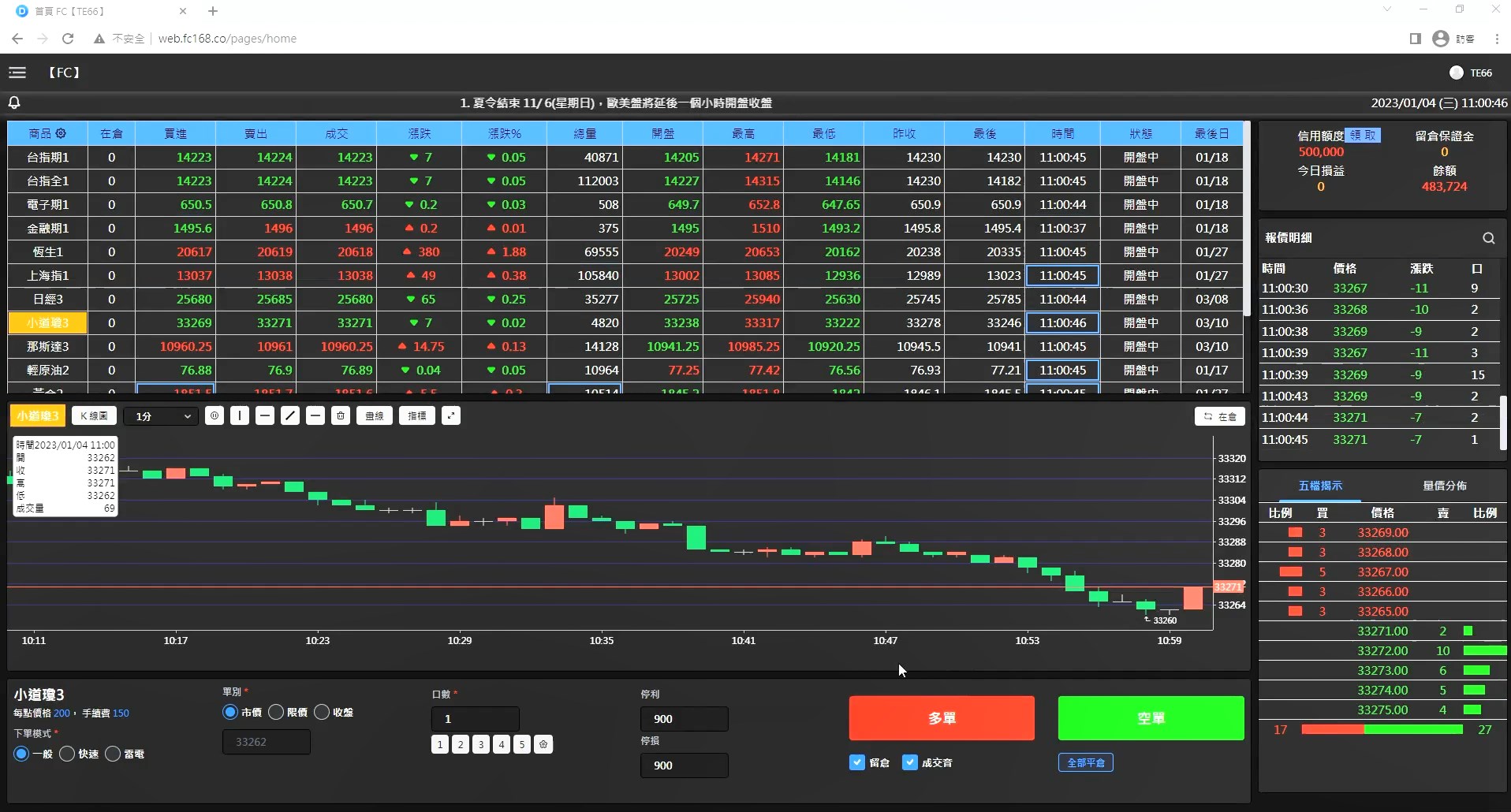The image size is (1511, 812).
Task: Click the 多單 buy button
Action: [x=942, y=718]
